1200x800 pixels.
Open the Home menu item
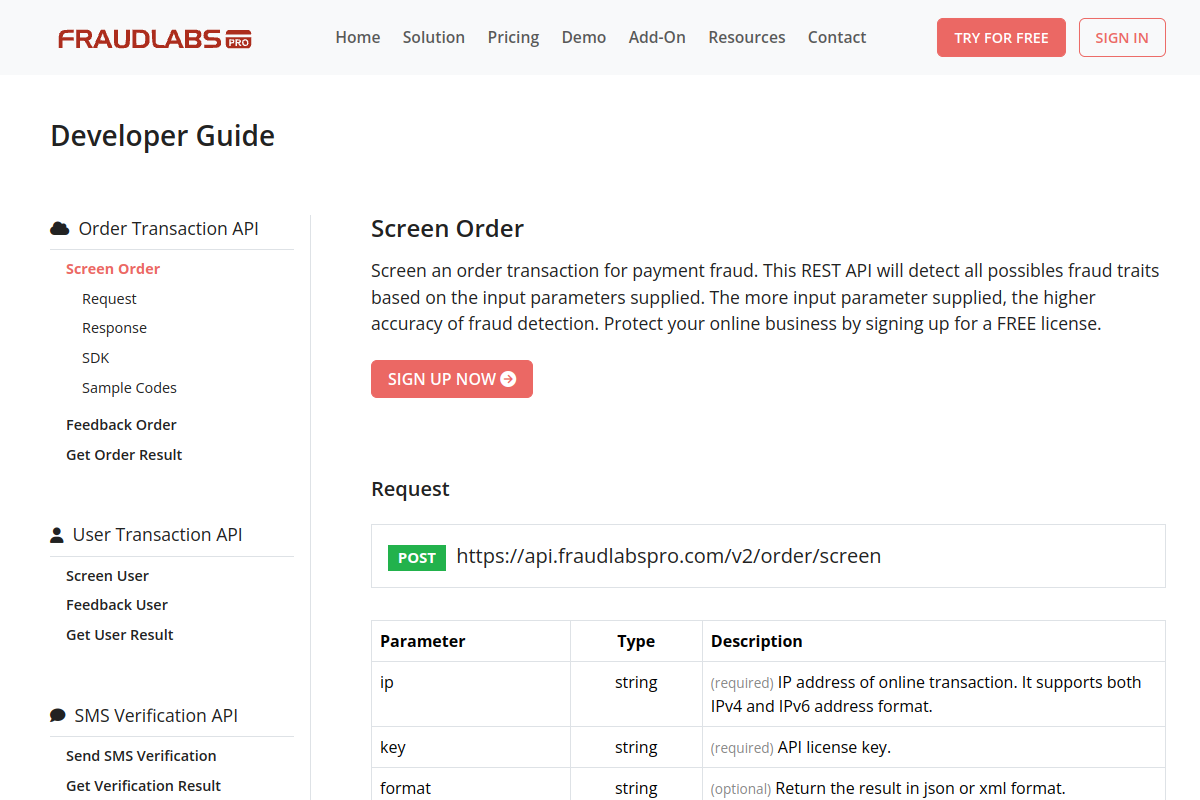358,37
